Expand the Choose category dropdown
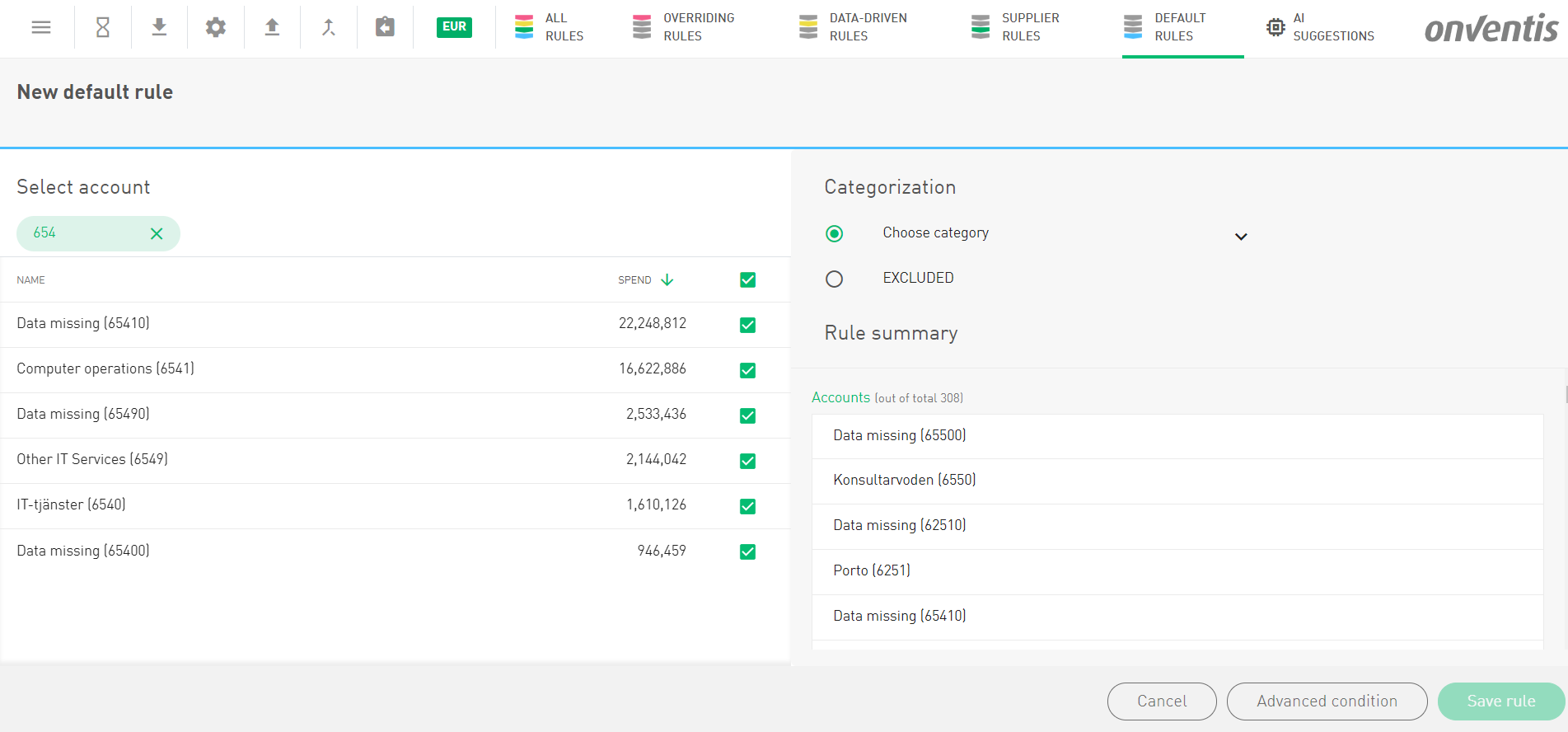The height and width of the screenshot is (732, 1568). click(1240, 237)
